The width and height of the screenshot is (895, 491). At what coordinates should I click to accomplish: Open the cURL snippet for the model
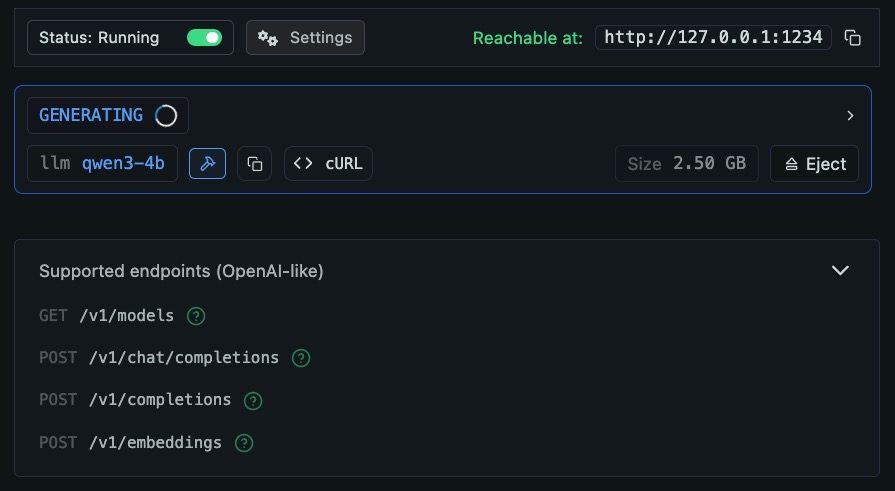point(328,164)
